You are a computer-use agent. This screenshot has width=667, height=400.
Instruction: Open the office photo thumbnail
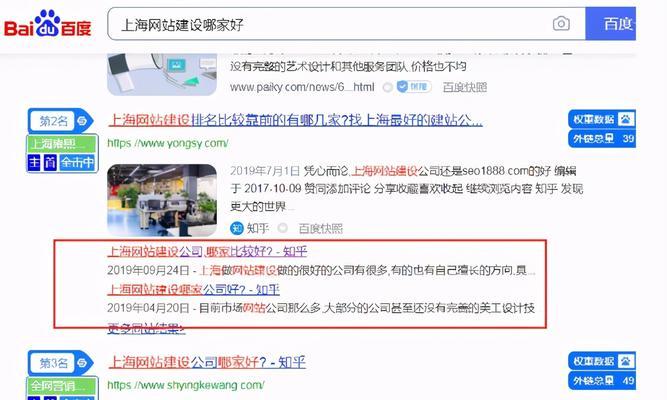pos(162,200)
